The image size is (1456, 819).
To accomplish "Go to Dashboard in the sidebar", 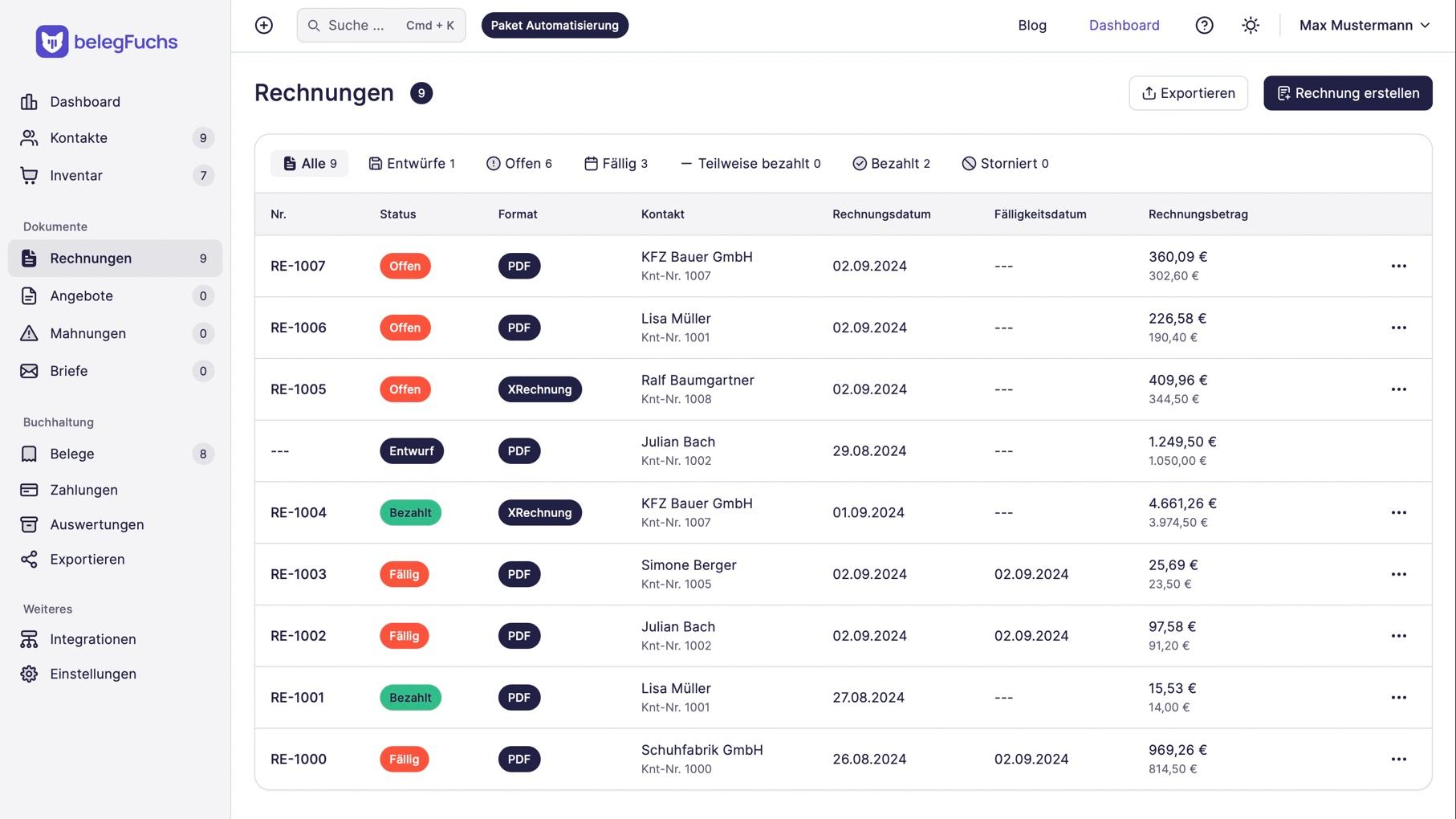I will pyautogui.click(x=115, y=102).
